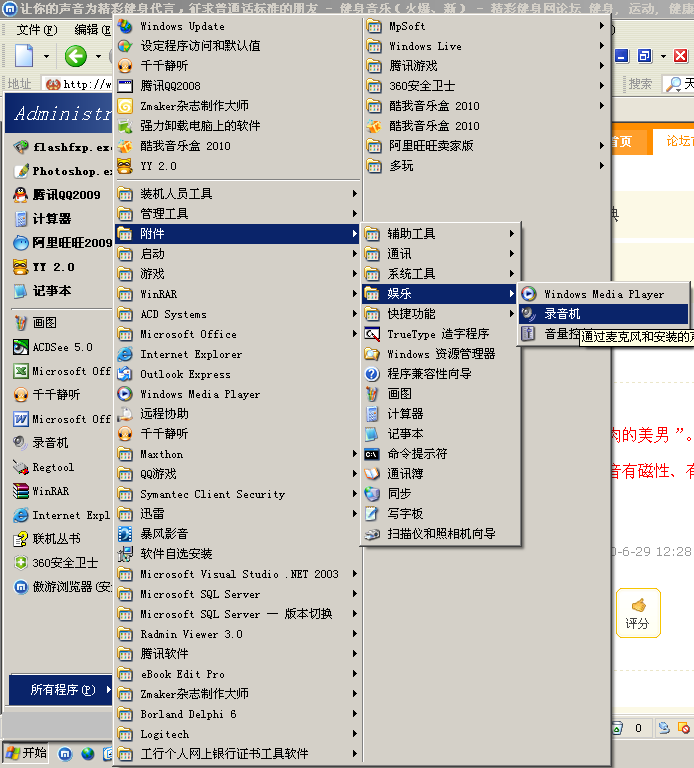Viewport: 694px width, 768px height.
Task: Expand the 装机人员工具 folder arrow
Action: tap(355, 194)
